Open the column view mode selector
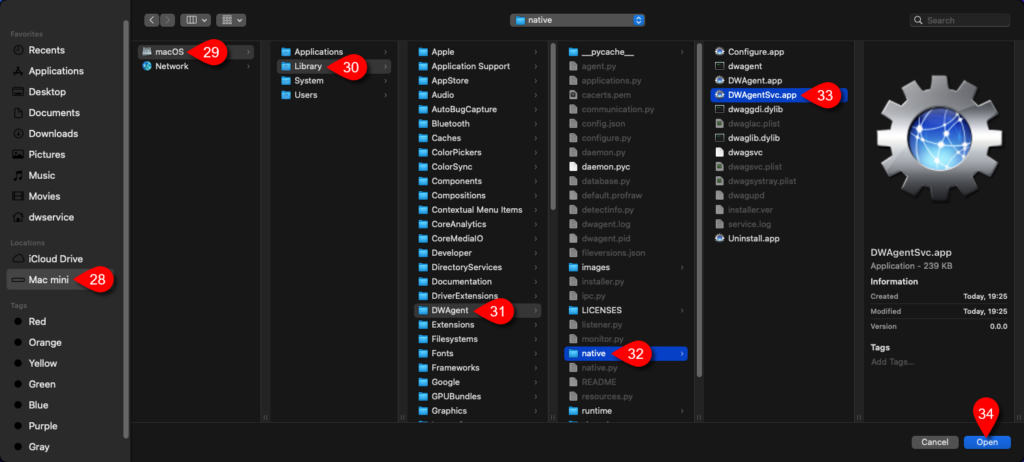1024x462 pixels. [195, 20]
